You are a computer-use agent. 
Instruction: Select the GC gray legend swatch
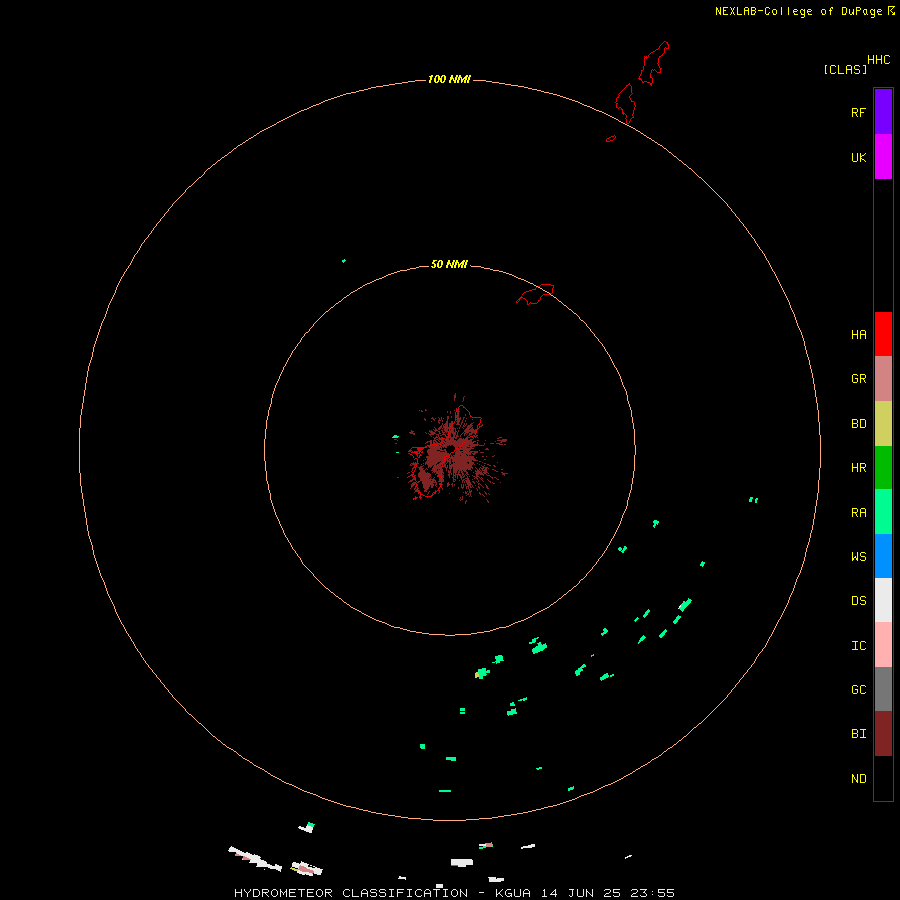[883, 689]
